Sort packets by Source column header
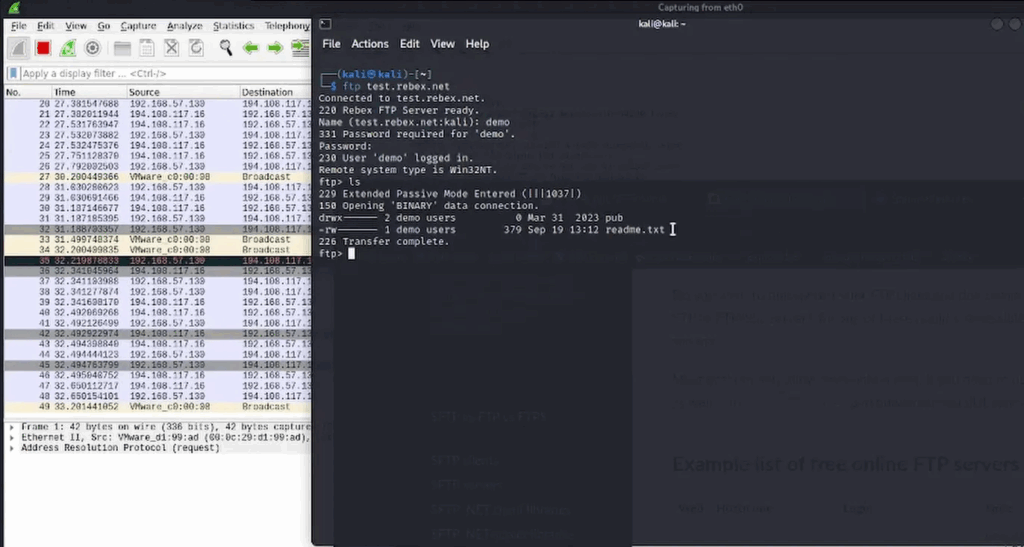This screenshot has height=547, width=1024. click(148, 92)
